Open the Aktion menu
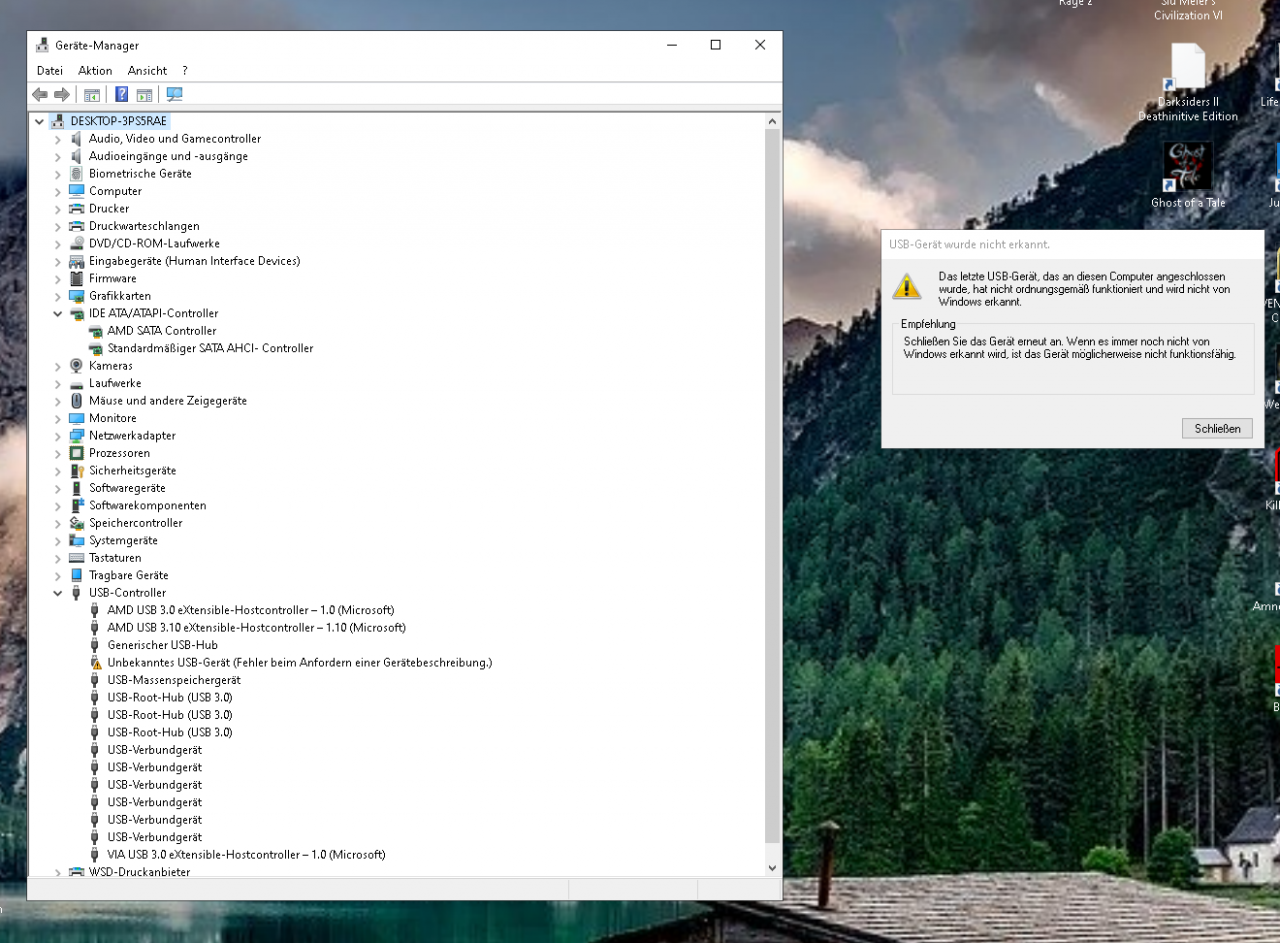This screenshot has width=1280, height=943. (95, 71)
